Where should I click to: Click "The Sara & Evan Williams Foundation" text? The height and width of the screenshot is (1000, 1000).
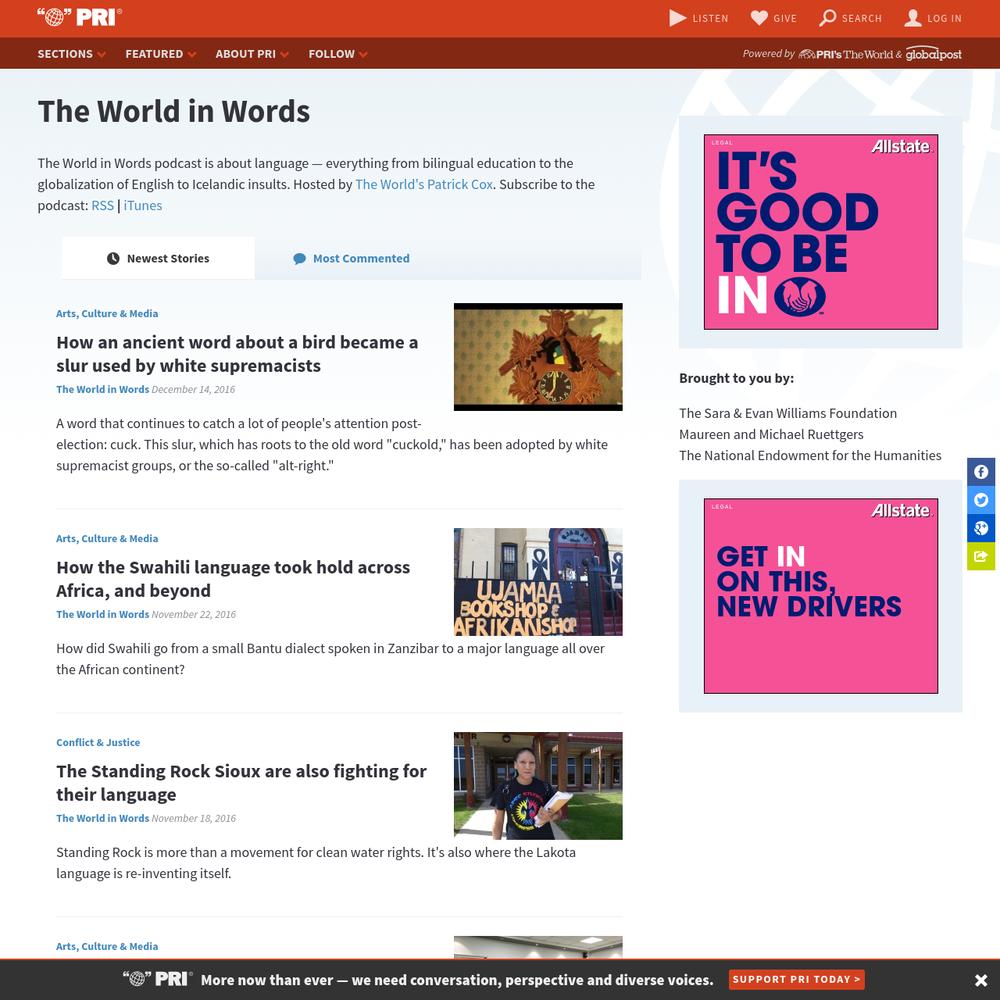coord(788,413)
